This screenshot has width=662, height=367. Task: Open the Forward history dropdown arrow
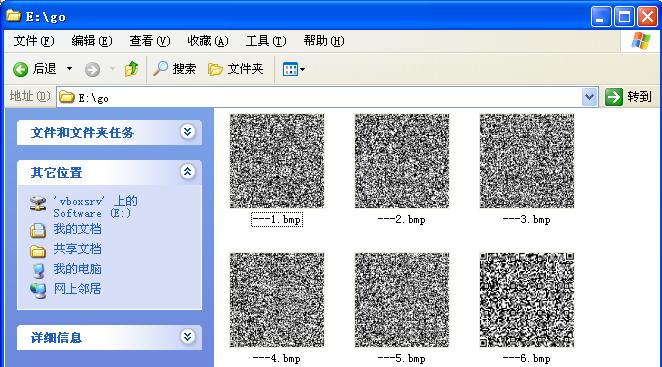pos(112,68)
